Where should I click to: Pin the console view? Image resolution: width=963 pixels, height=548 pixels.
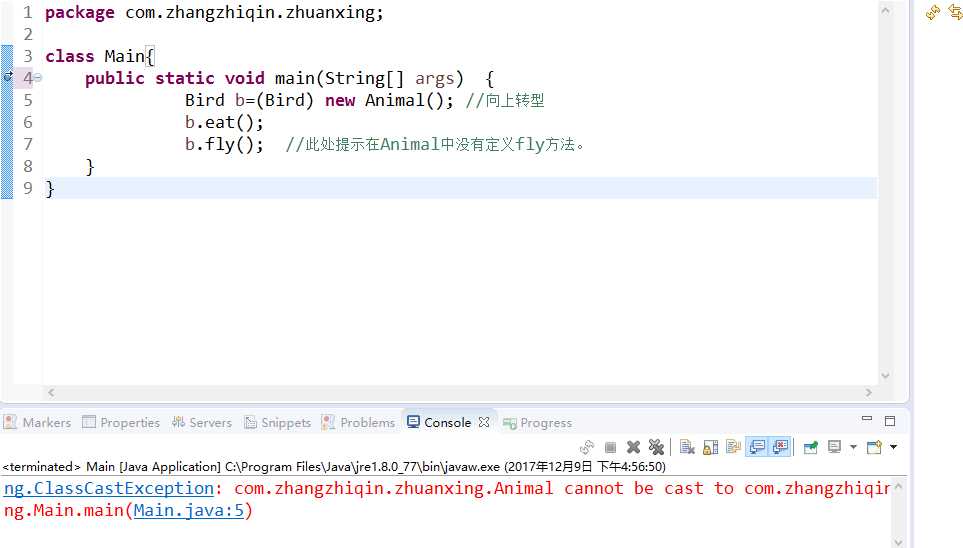[811, 447]
